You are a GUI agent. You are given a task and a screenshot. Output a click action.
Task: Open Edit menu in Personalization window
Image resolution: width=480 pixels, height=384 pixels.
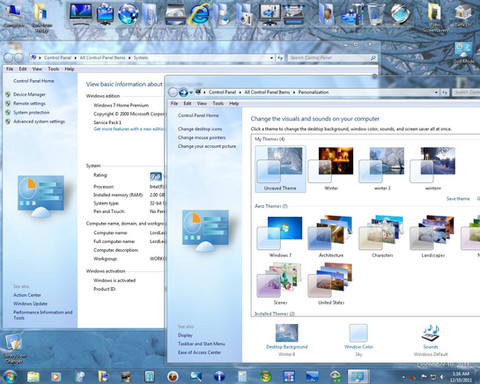click(187, 103)
